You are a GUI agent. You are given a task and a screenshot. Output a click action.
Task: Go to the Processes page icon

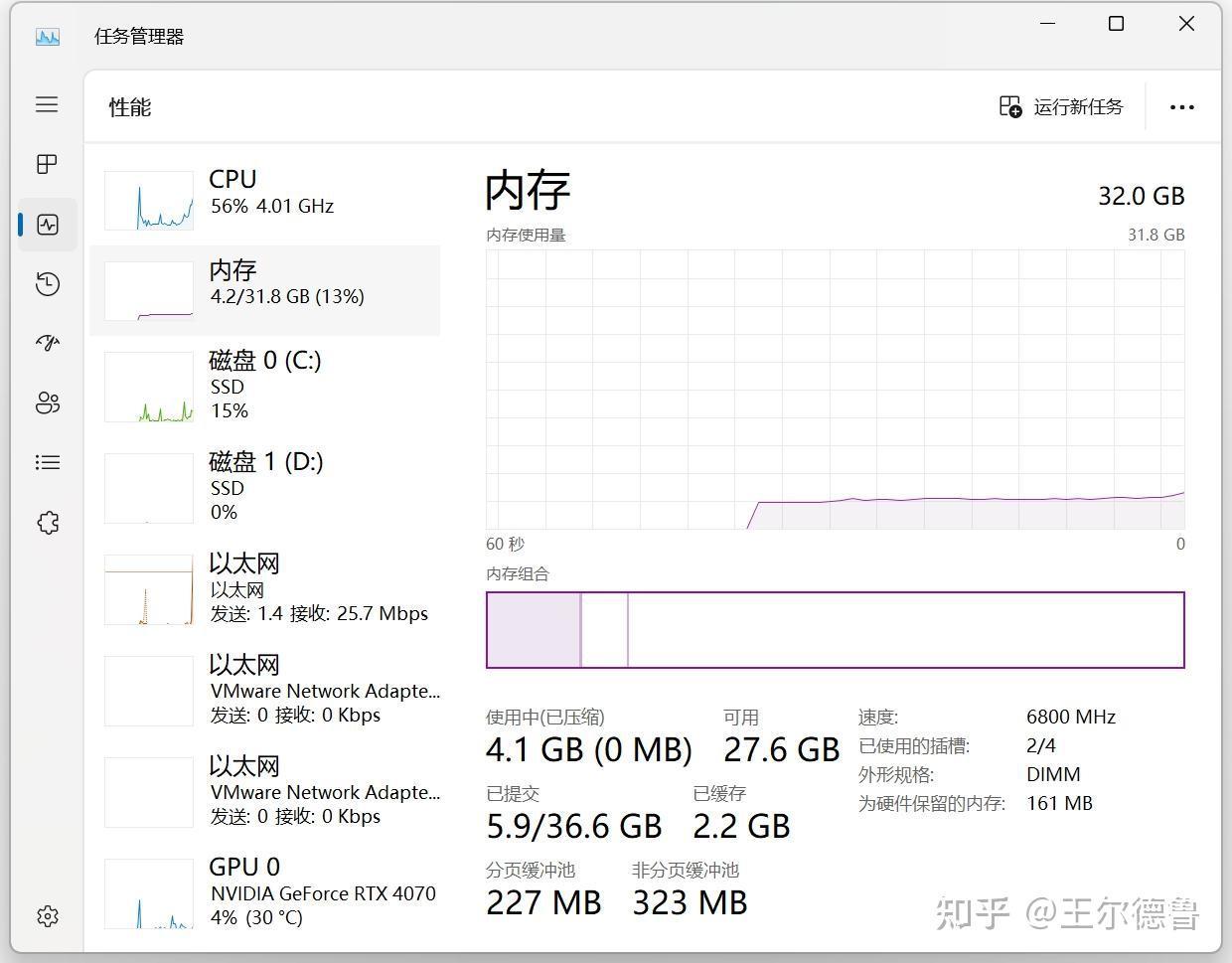(47, 164)
